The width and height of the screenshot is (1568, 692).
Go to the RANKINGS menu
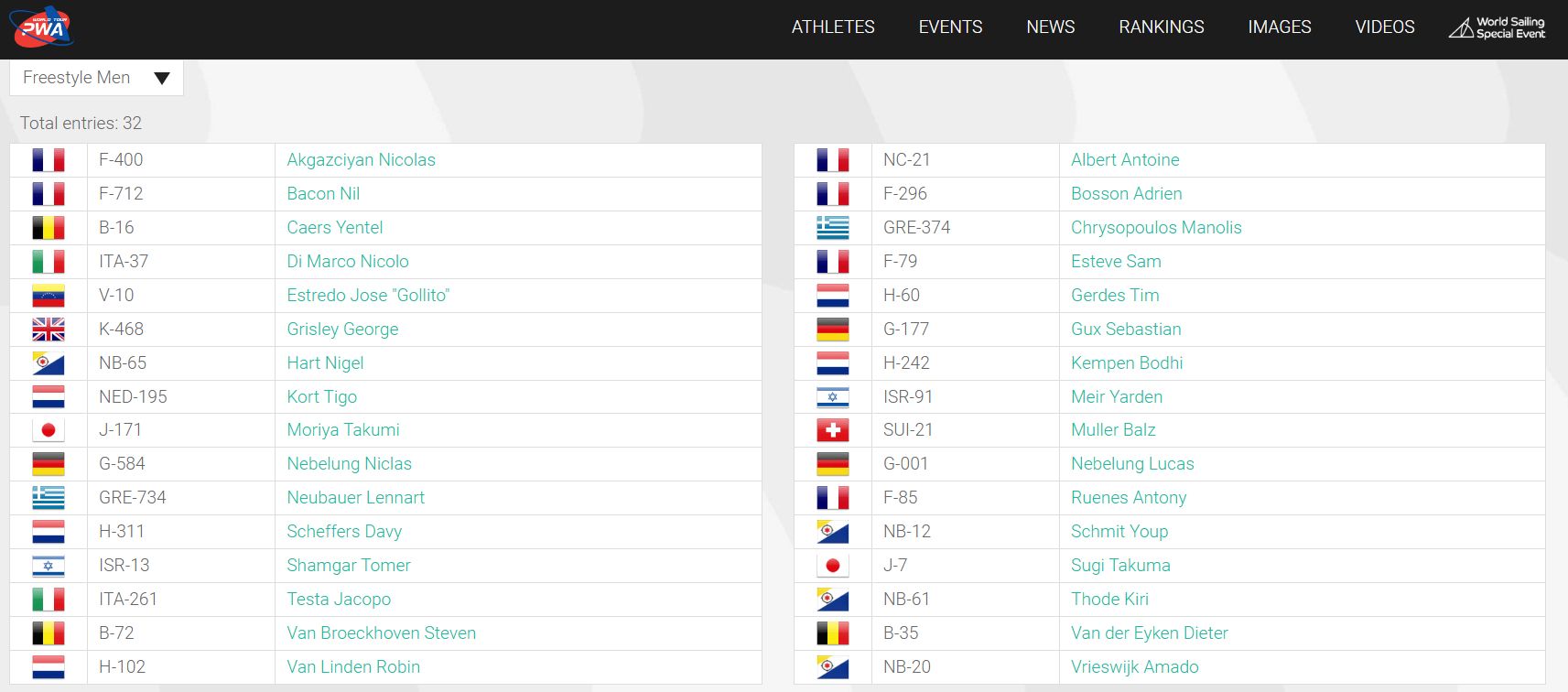[x=1162, y=27]
